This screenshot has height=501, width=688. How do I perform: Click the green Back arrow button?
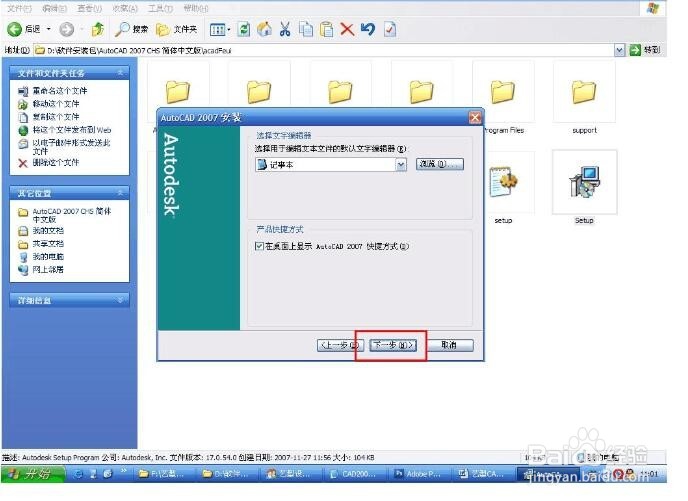pyautogui.click(x=14, y=29)
